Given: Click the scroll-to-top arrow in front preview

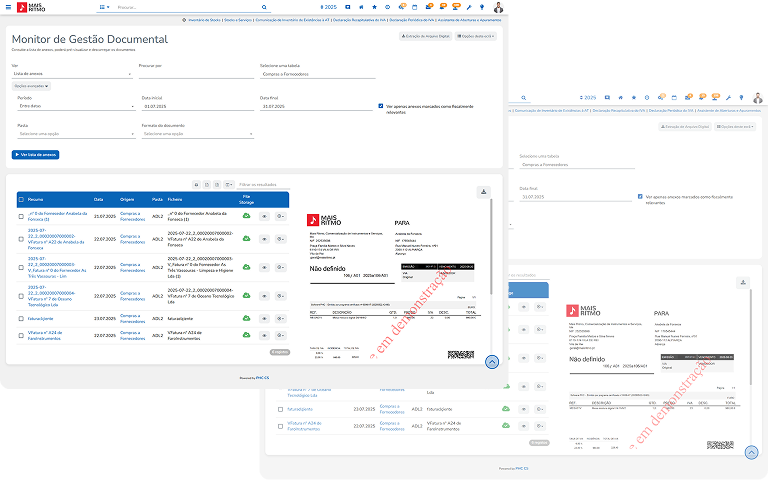Looking at the screenshot, I should pyautogui.click(x=491, y=362).
